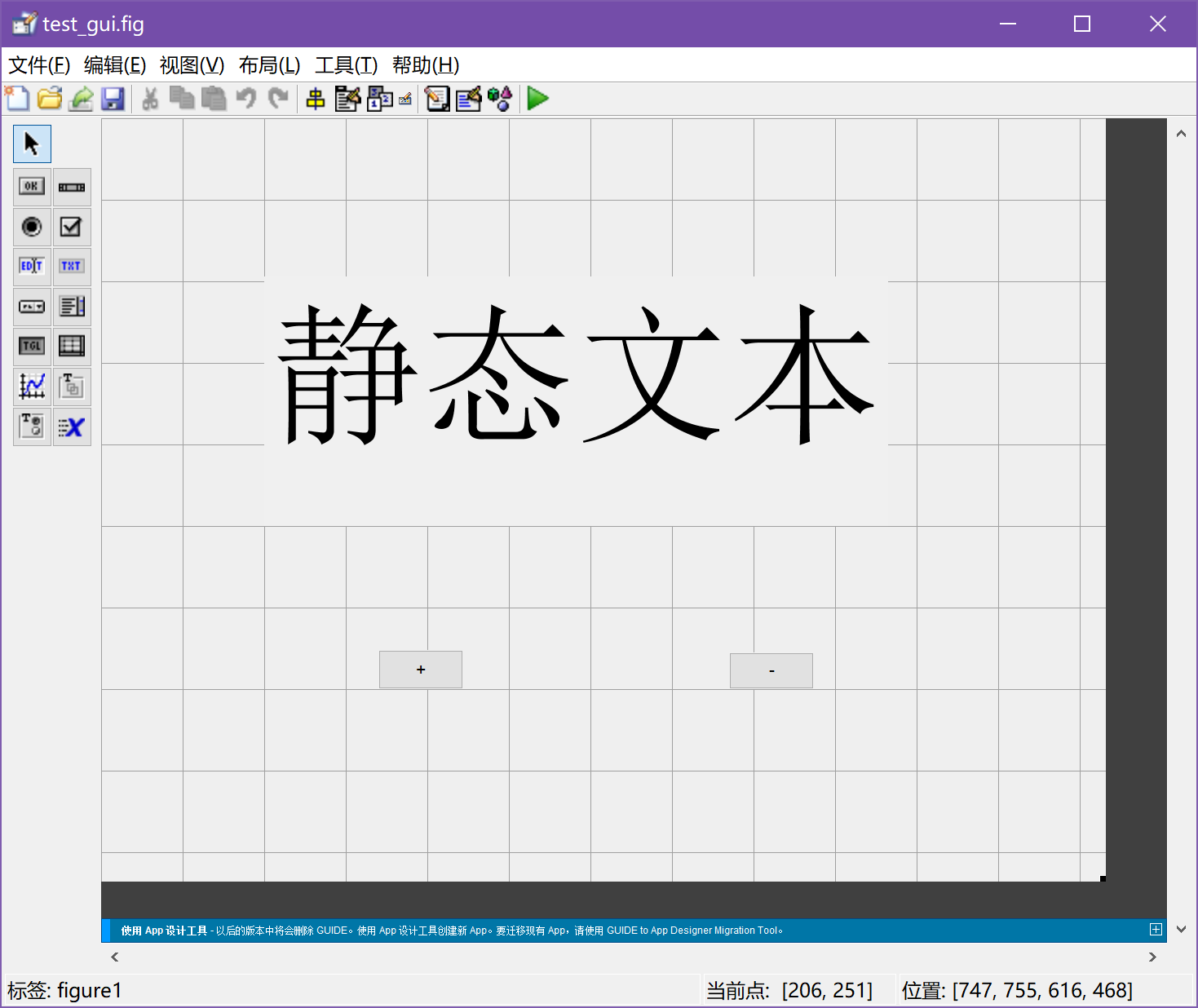Select the Panel component tool

[x=72, y=387]
